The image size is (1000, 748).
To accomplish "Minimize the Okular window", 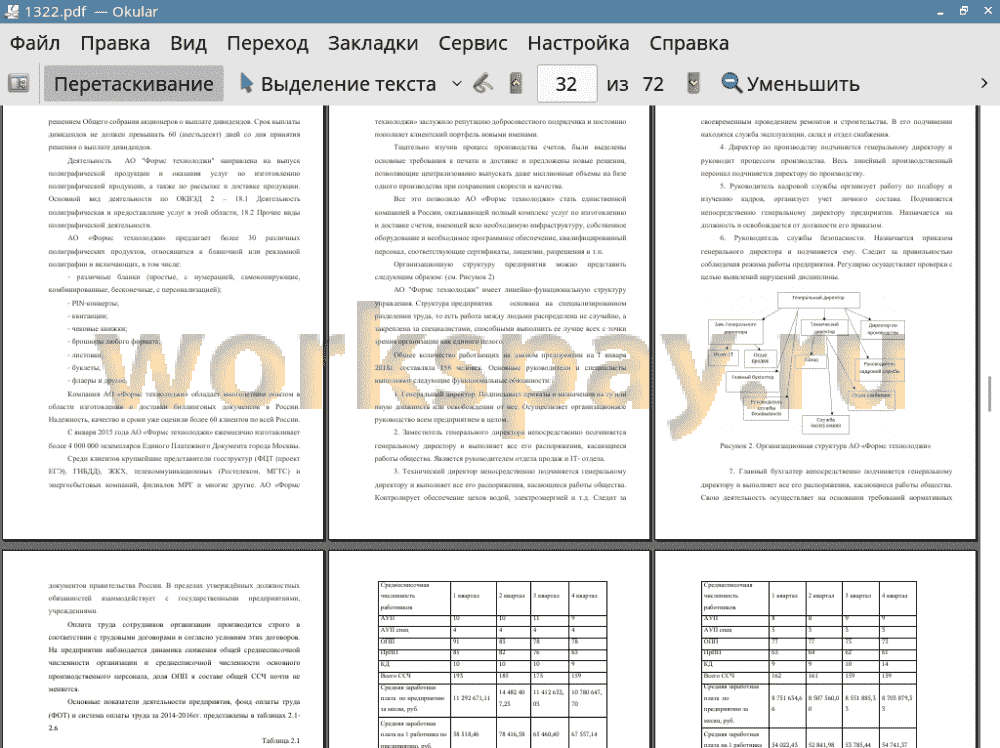I will click(x=941, y=11).
